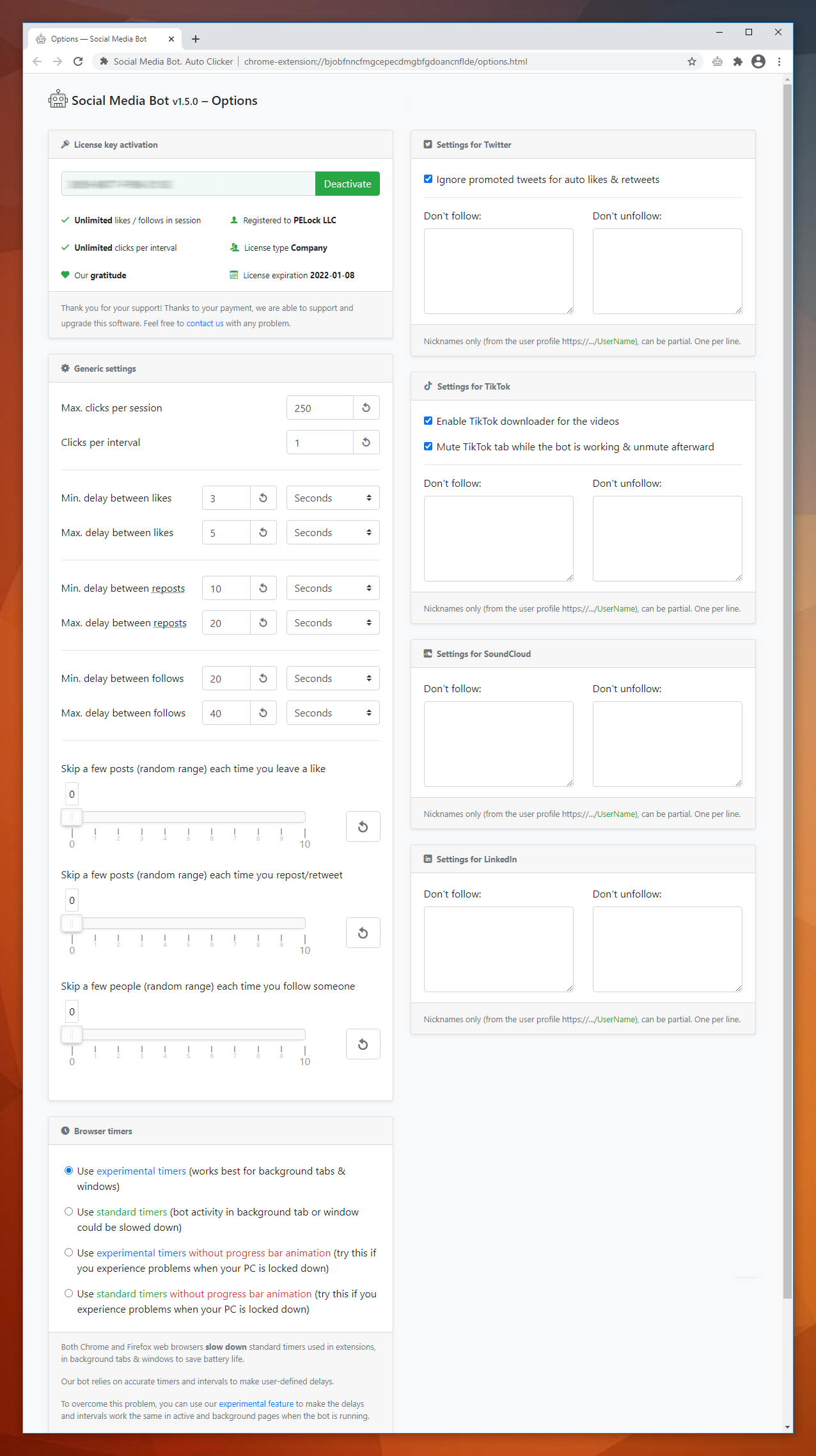Screen dimensions: 816x1456
Task: Click the Social Media Bot extension toolbar icon
Action: 717,61
